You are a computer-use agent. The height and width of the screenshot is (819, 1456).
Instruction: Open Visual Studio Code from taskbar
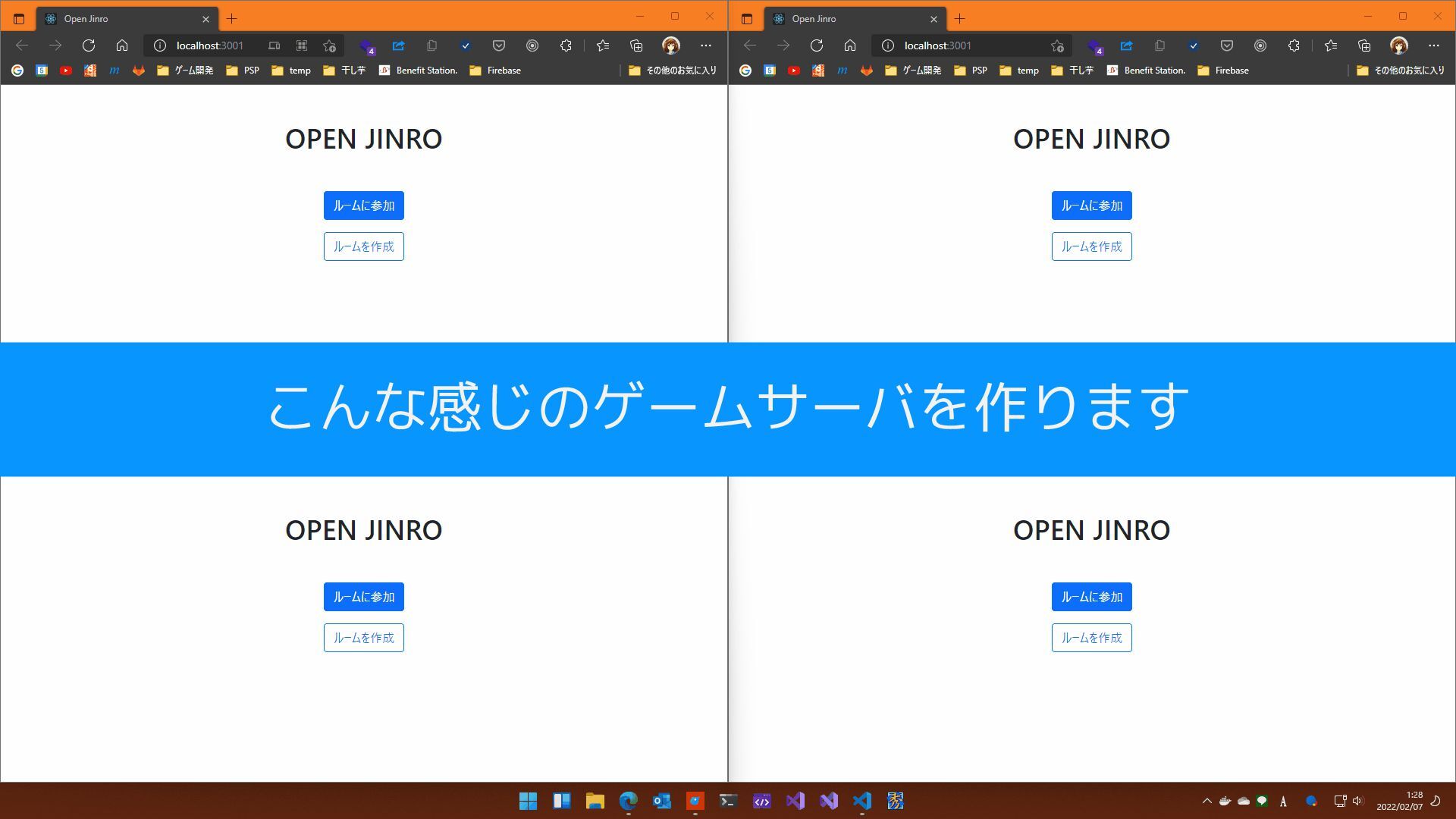[x=862, y=801]
